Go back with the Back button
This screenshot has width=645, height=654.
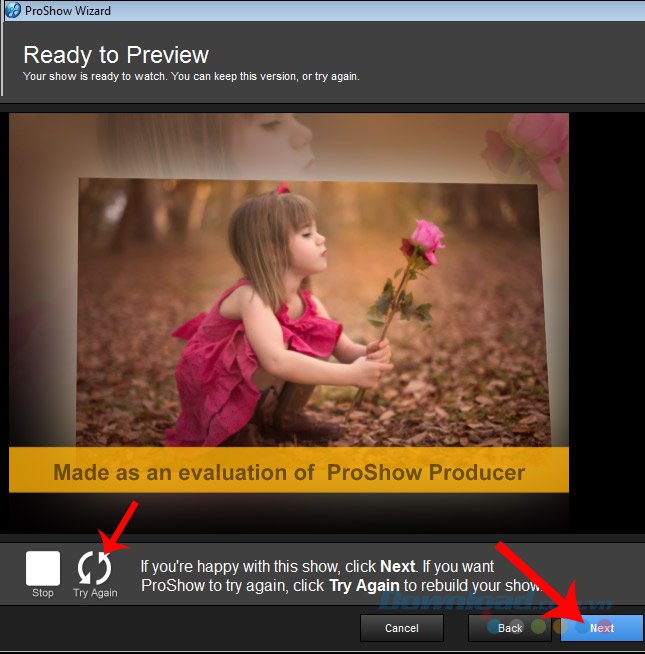pos(509,628)
